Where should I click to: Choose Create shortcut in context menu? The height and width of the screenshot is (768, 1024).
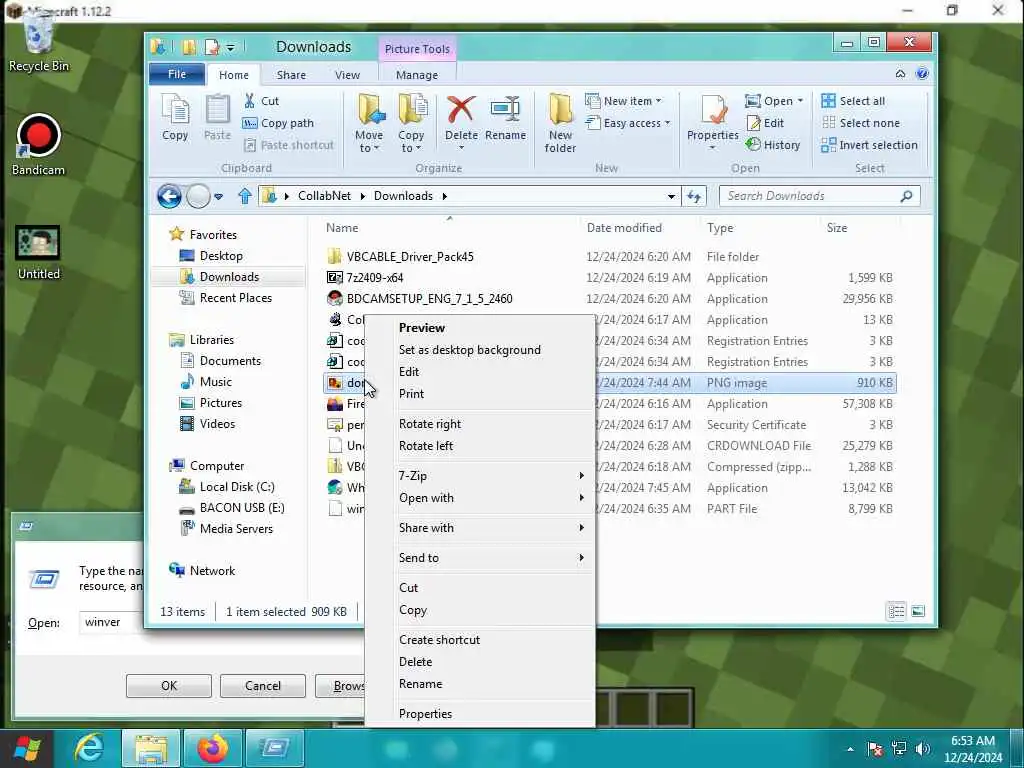[x=440, y=640]
